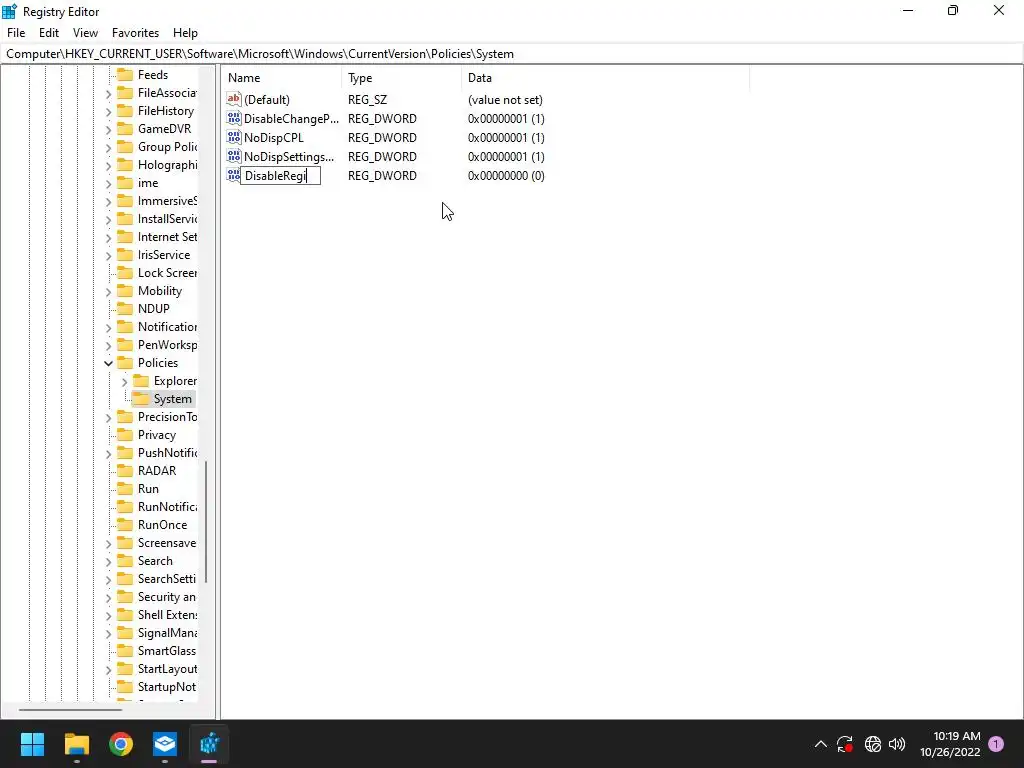The height and width of the screenshot is (768, 1024).
Task: Open the Help menu
Action: pyautogui.click(x=185, y=33)
